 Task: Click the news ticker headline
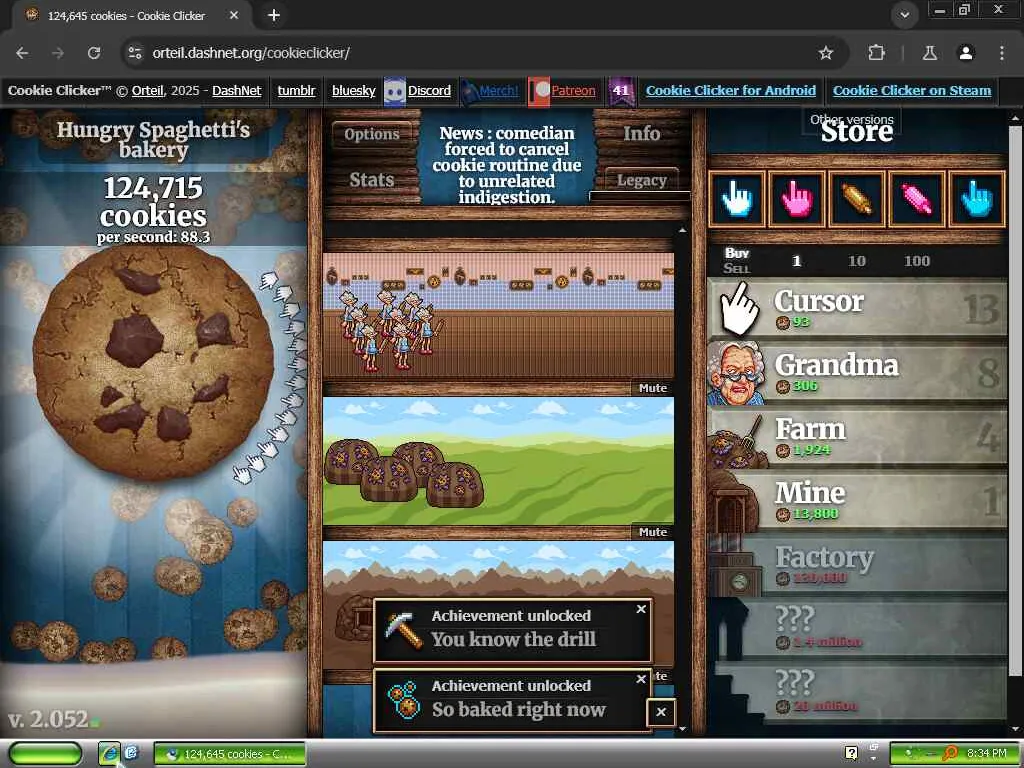click(x=506, y=165)
